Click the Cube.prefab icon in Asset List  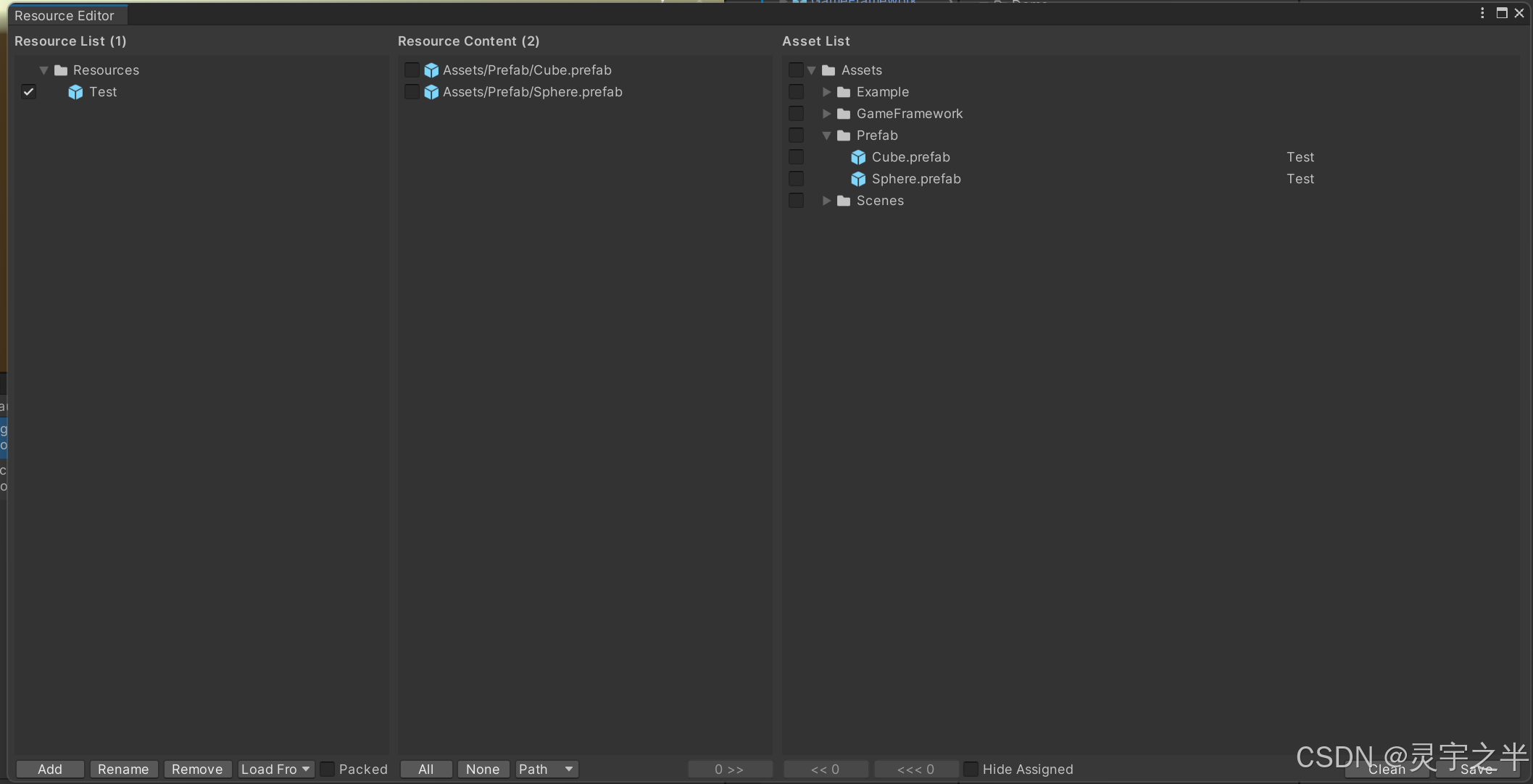tap(858, 157)
